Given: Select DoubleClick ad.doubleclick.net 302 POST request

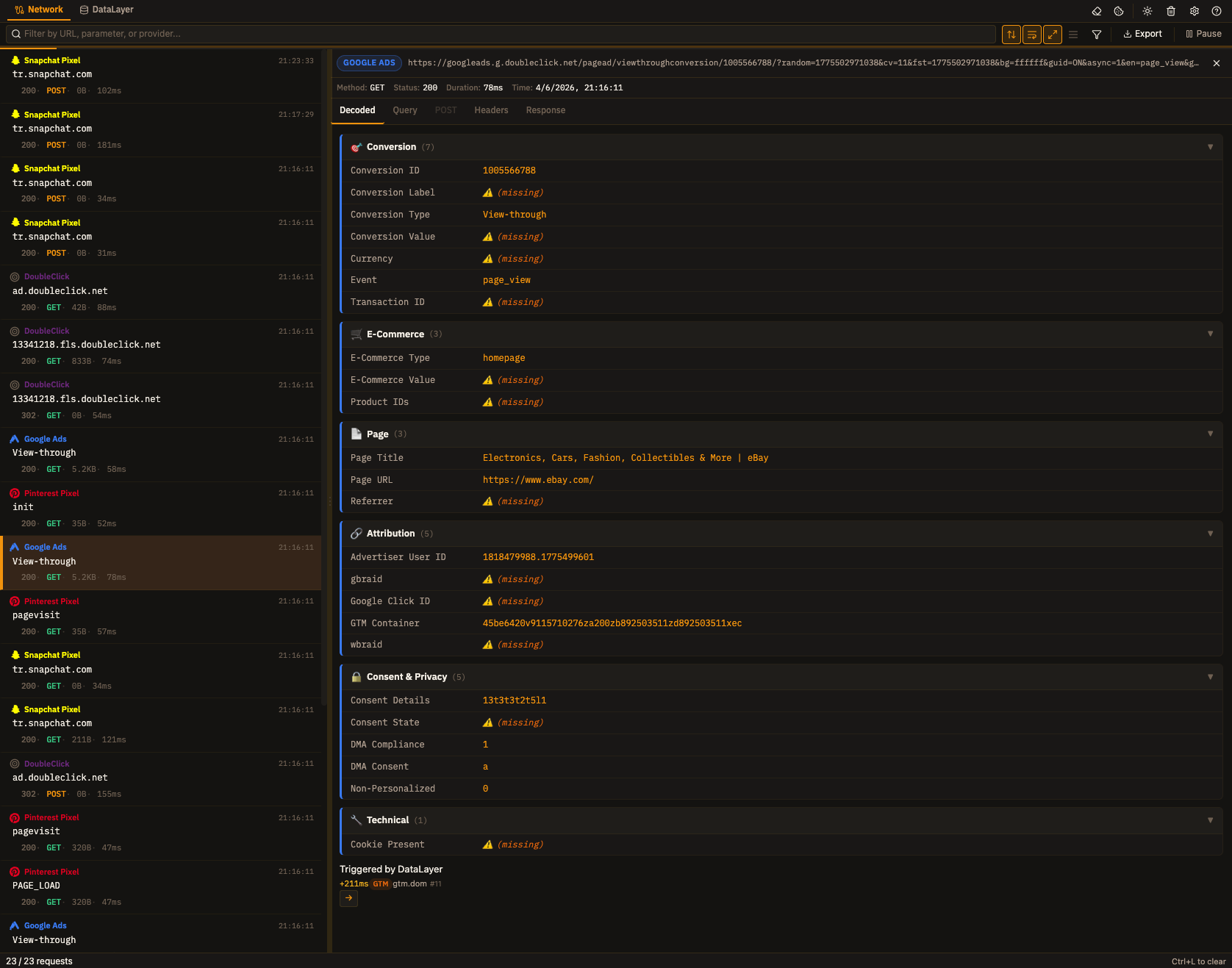Looking at the screenshot, I should (161, 779).
